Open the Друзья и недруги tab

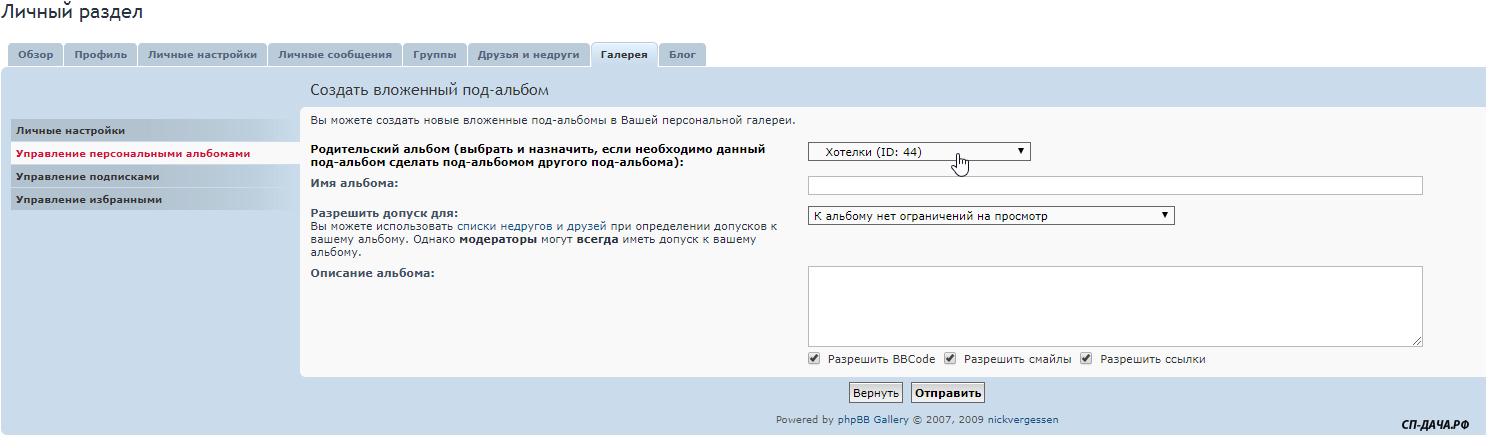528,55
